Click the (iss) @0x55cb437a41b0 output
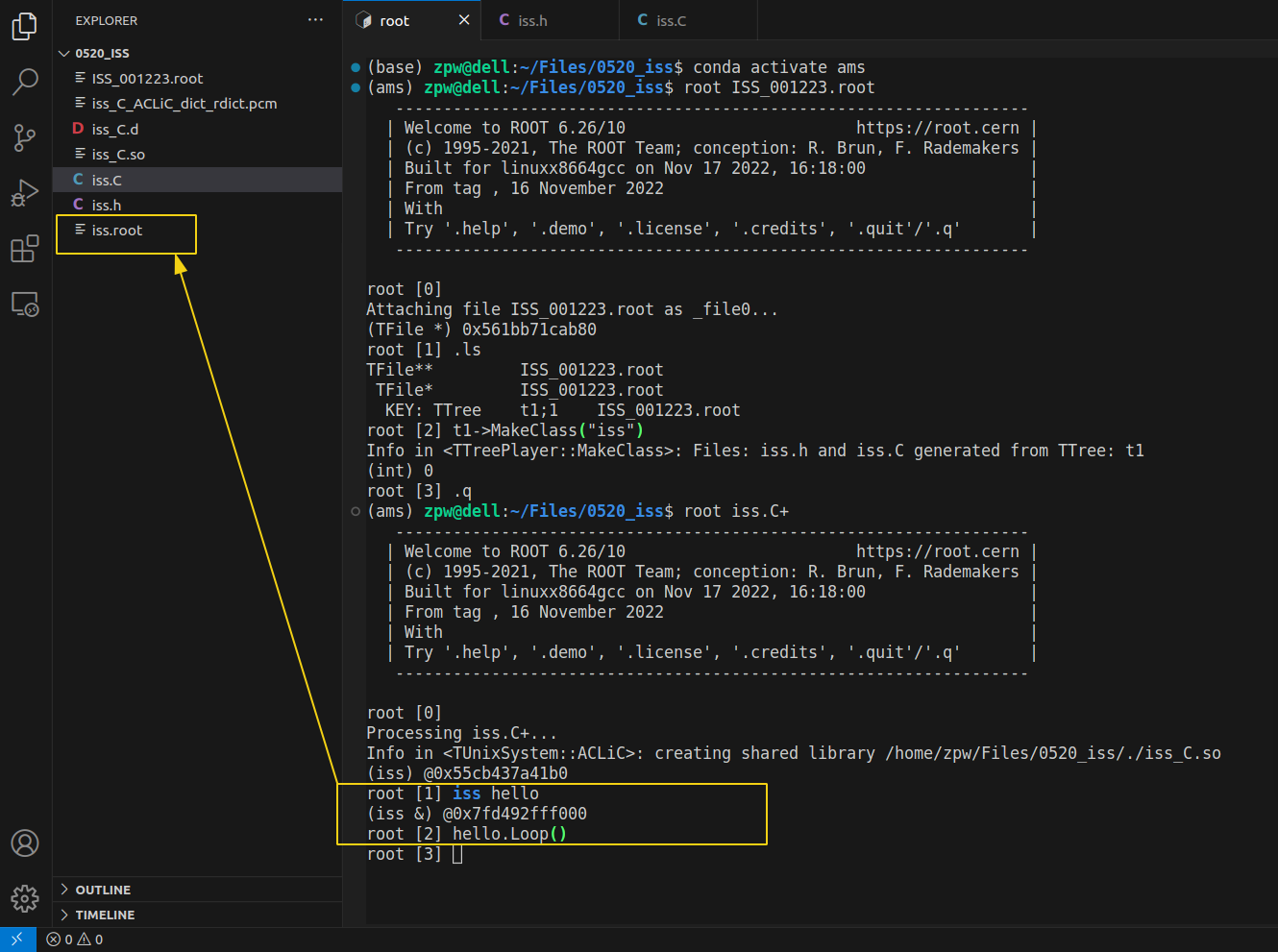Viewport: 1278px width, 952px height. pyautogui.click(x=467, y=773)
